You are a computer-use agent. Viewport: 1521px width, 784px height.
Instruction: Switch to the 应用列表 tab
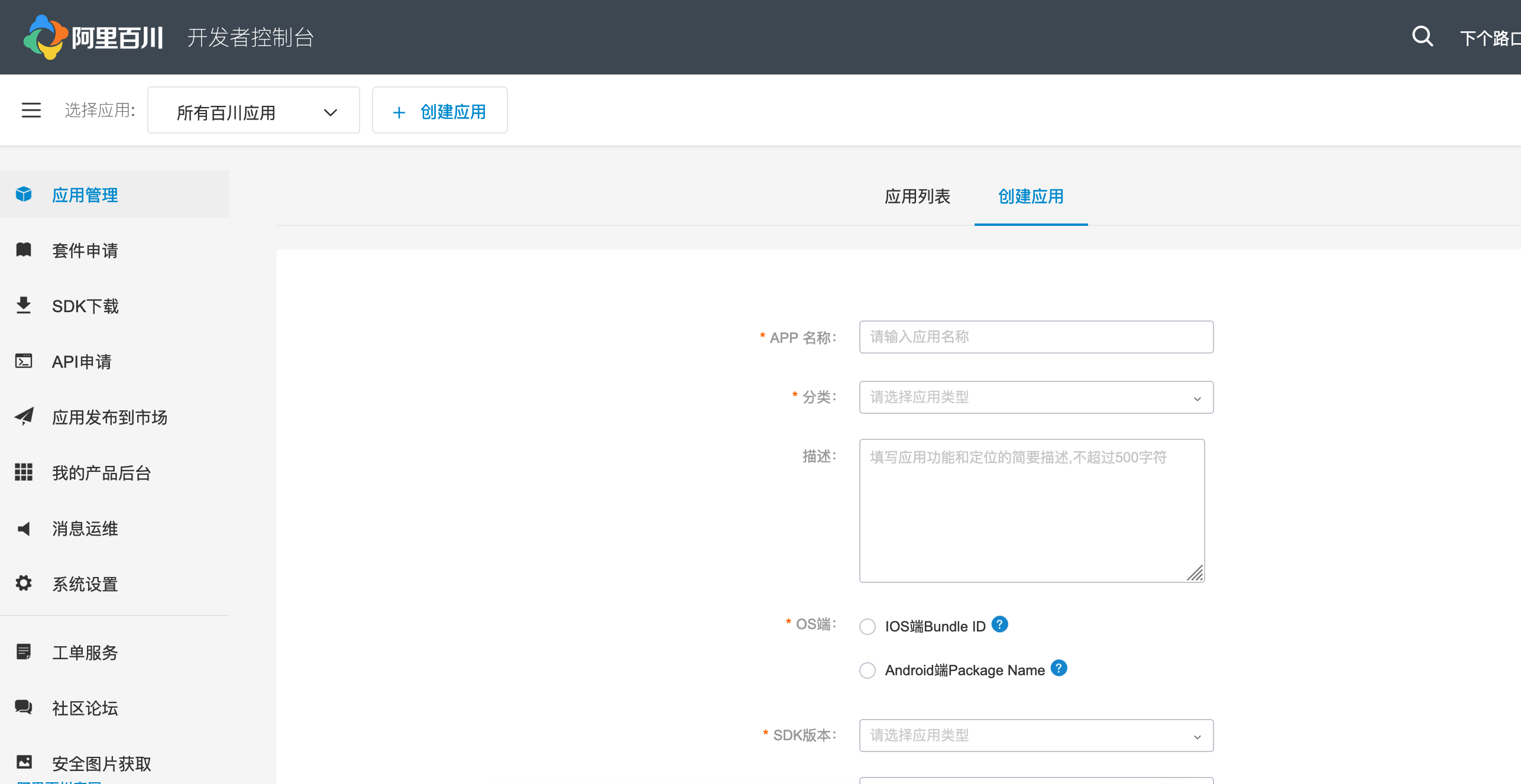917,196
